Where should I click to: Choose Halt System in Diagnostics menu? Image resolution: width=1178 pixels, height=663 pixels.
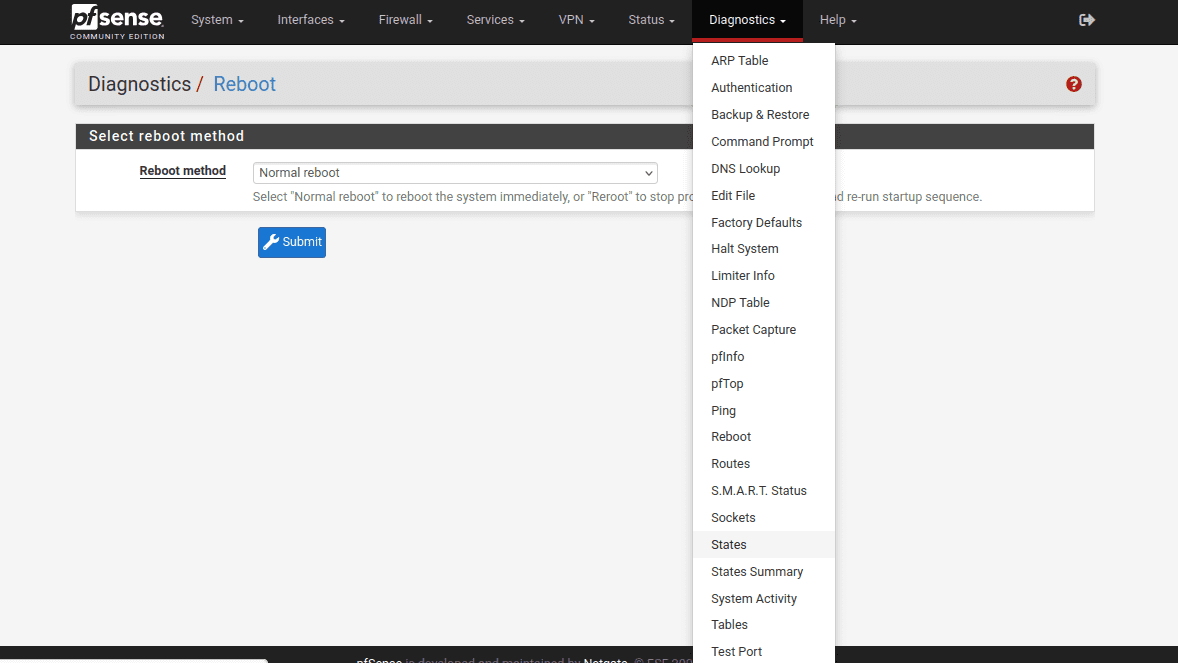(744, 249)
